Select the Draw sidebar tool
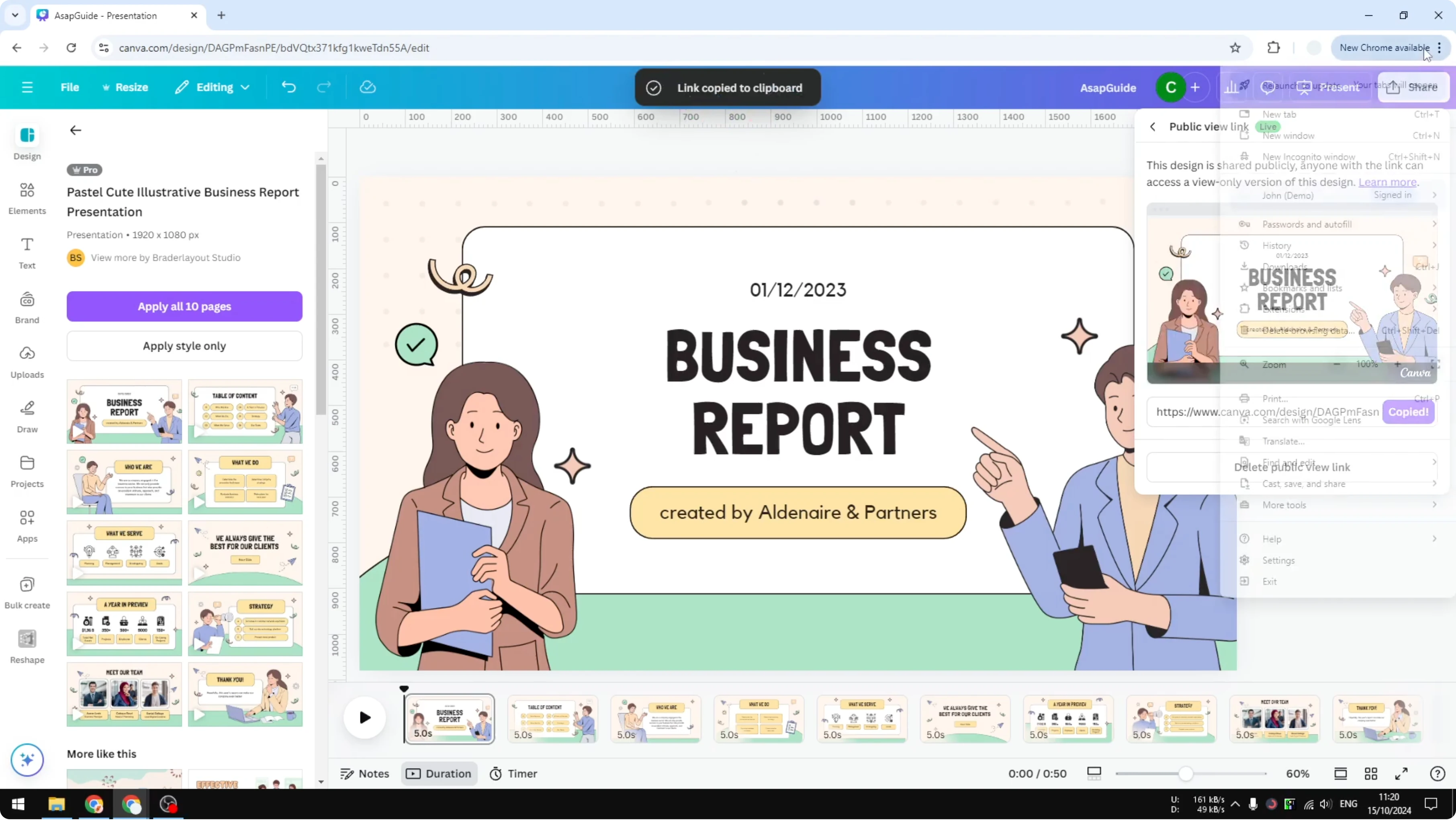The image size is (1456, 820). coord(27,417)
